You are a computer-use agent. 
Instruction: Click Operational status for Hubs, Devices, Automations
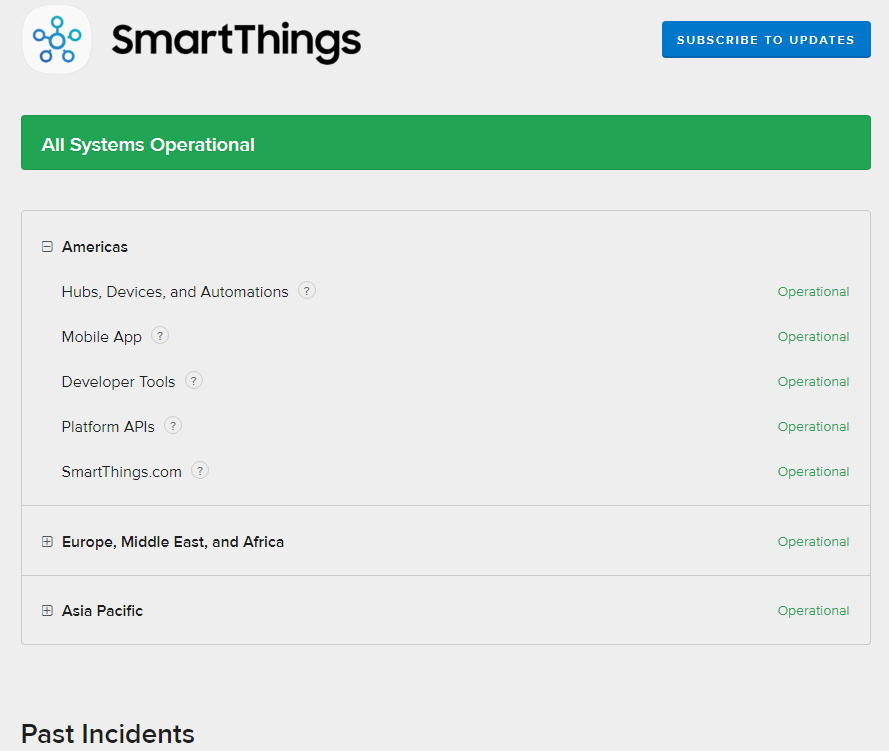[x=813, y=292]
